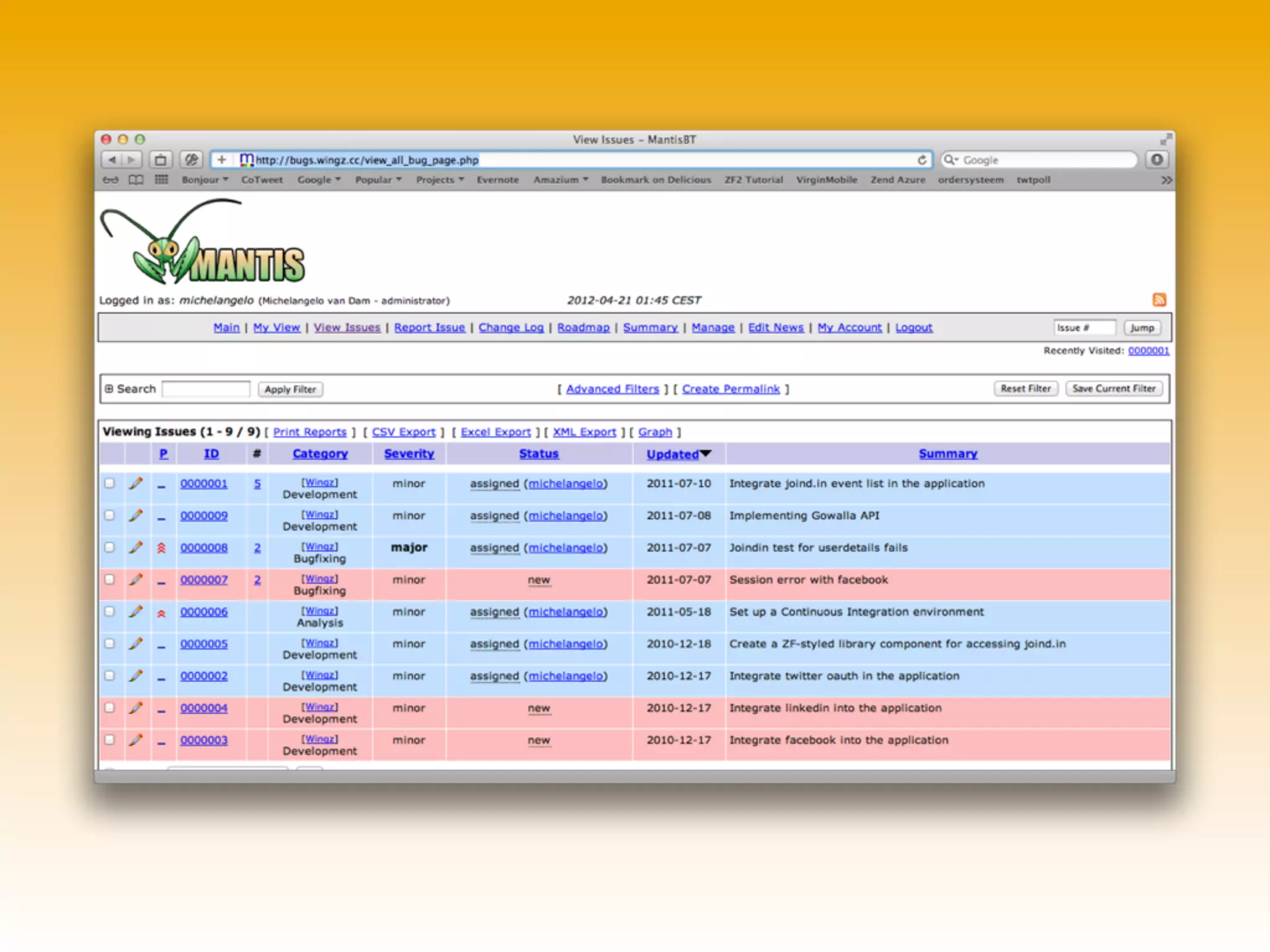
Task: Click the orange RSS feed icon
Action: (1159, 300)
